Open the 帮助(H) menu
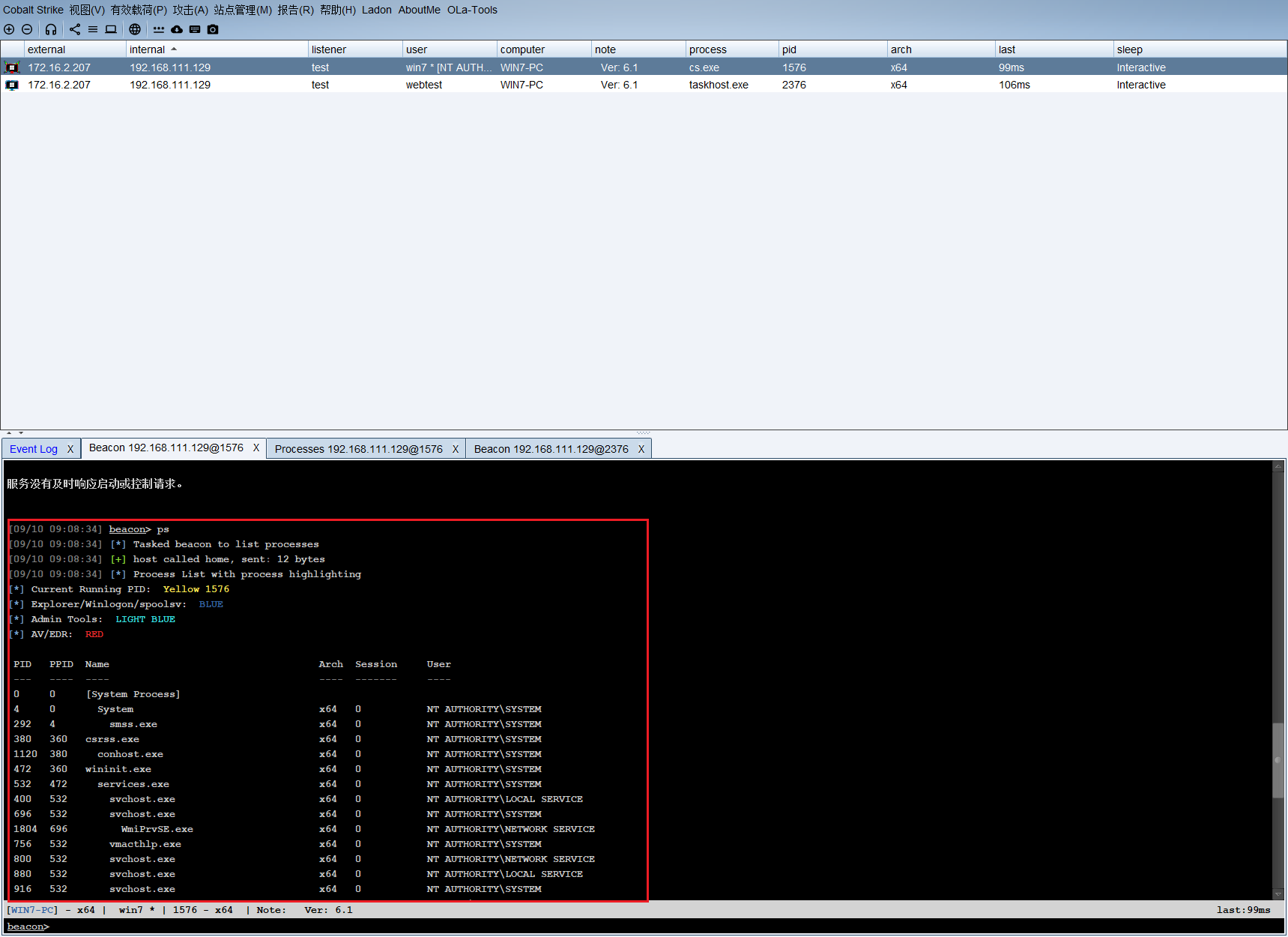 (338, 10)
